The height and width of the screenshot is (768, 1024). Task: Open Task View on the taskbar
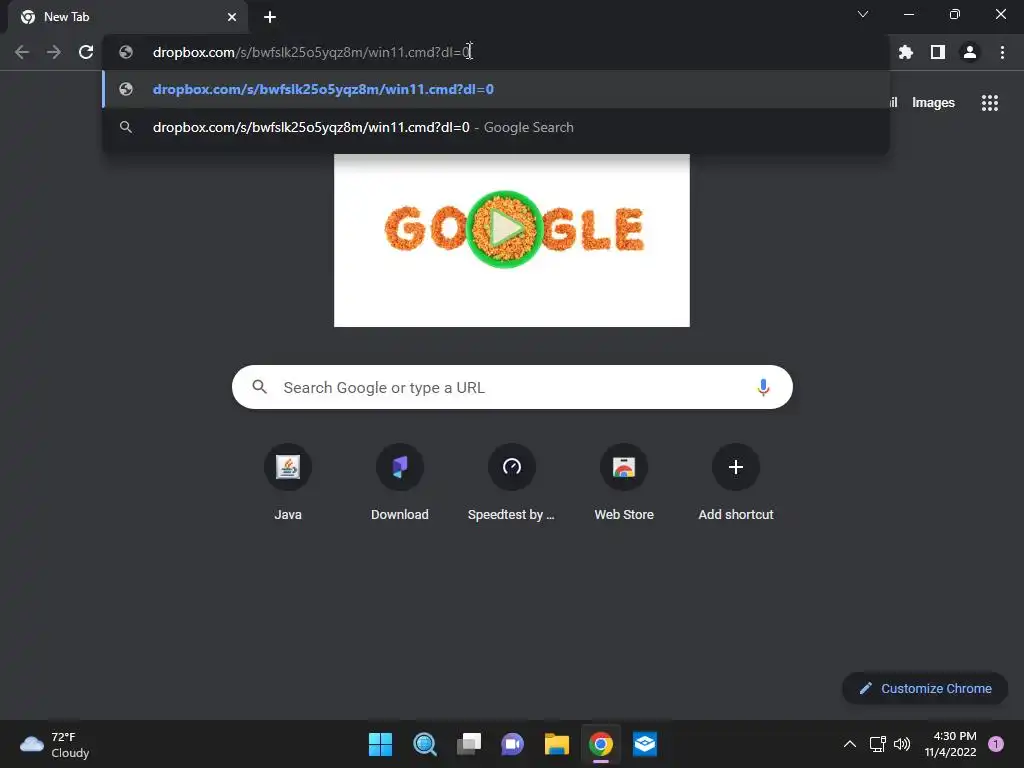tap(469, 744)
